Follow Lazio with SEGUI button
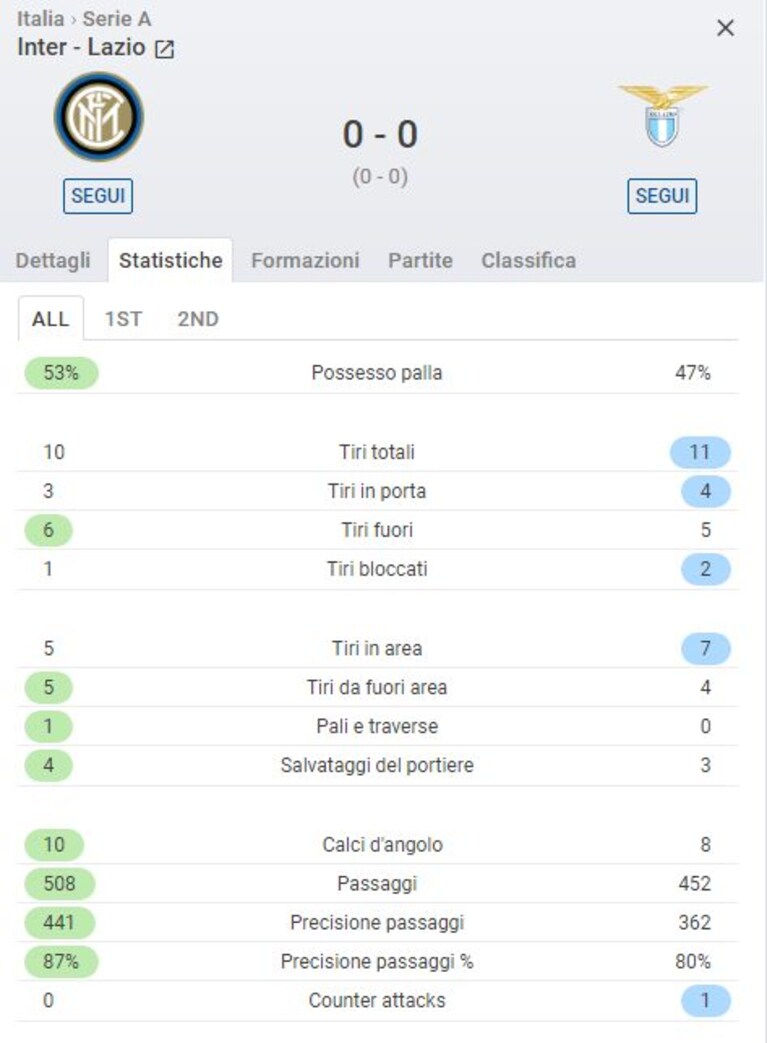The width and height of the screenshot is (767, 1043). click(x=662, y=196)
